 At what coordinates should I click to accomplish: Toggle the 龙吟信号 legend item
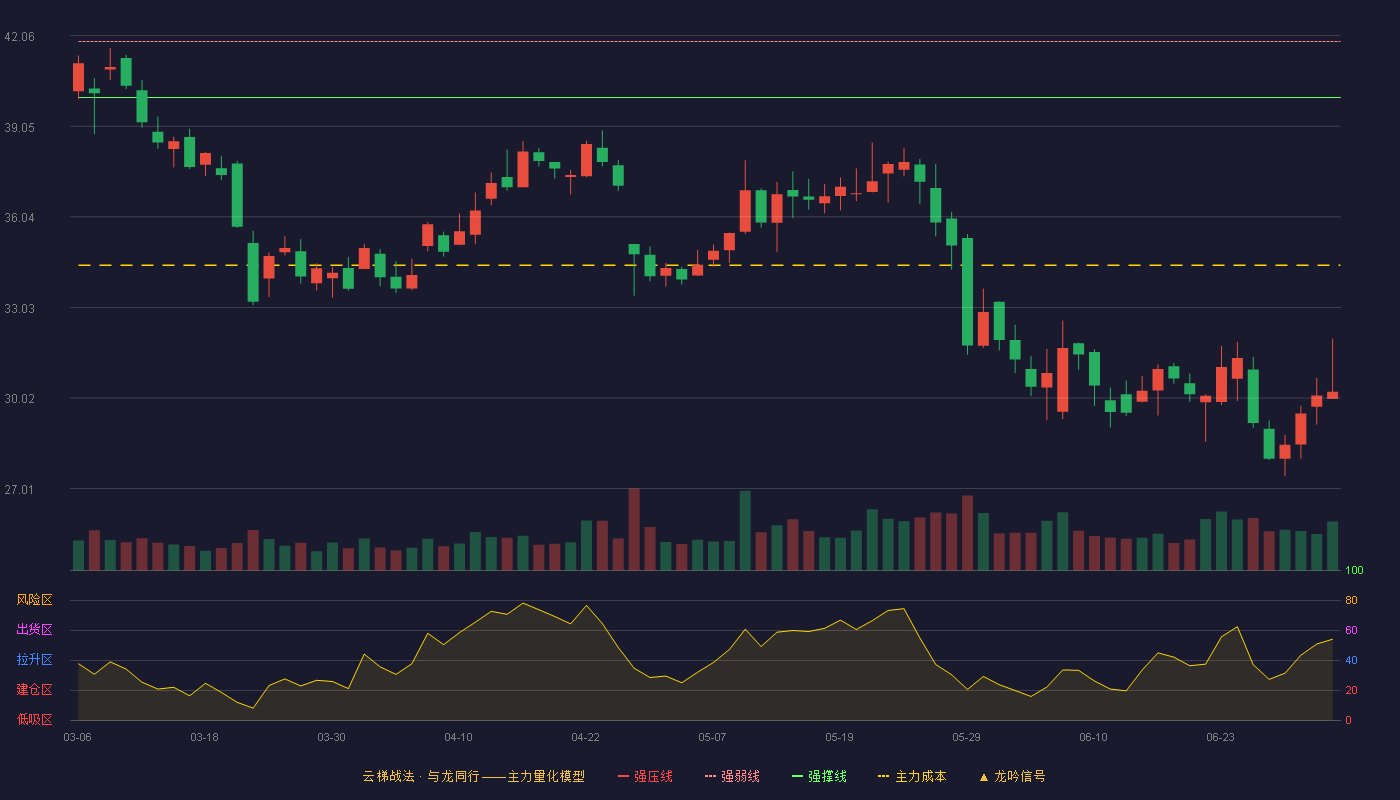(x=1012, y=776)
